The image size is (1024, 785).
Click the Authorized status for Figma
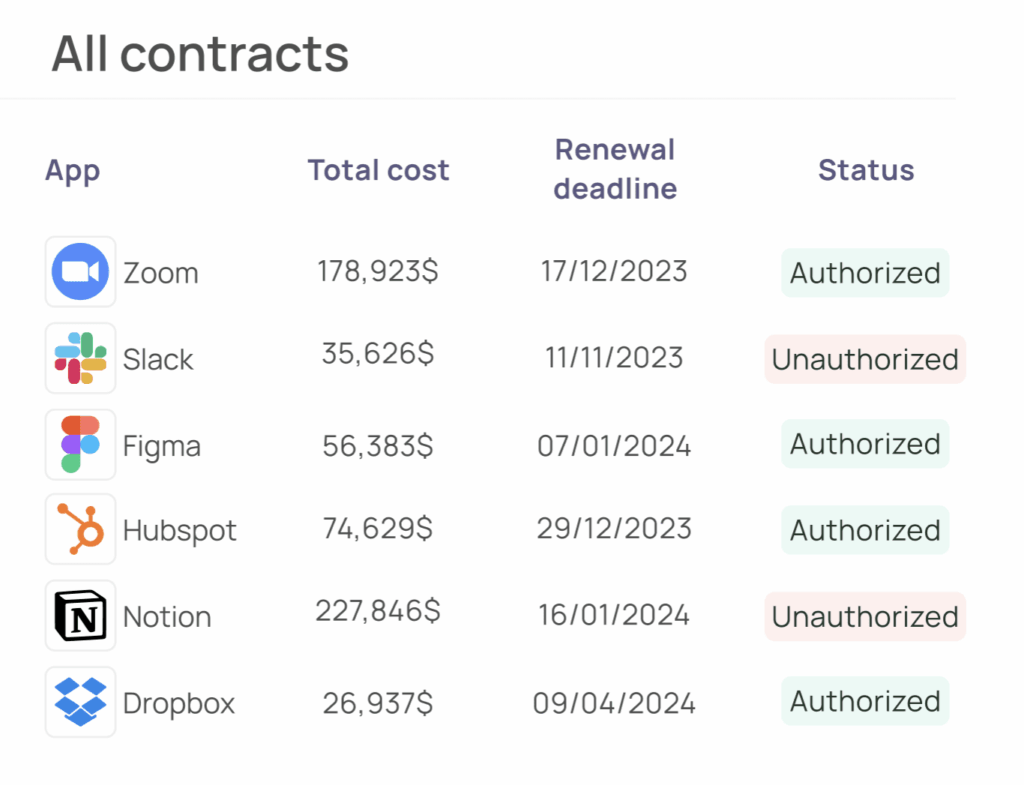click(865, 444)
